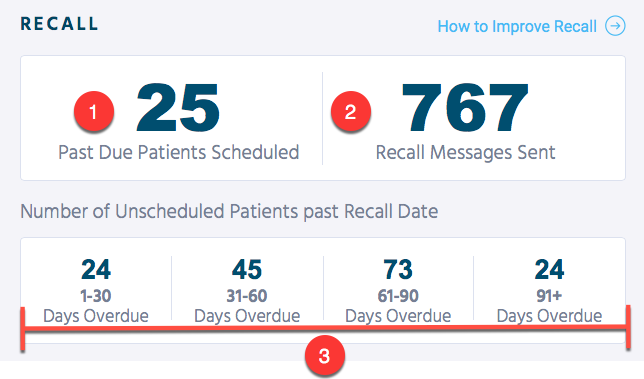Select the 25 past due patients number
644x379 pixels.
click(178, 108)
